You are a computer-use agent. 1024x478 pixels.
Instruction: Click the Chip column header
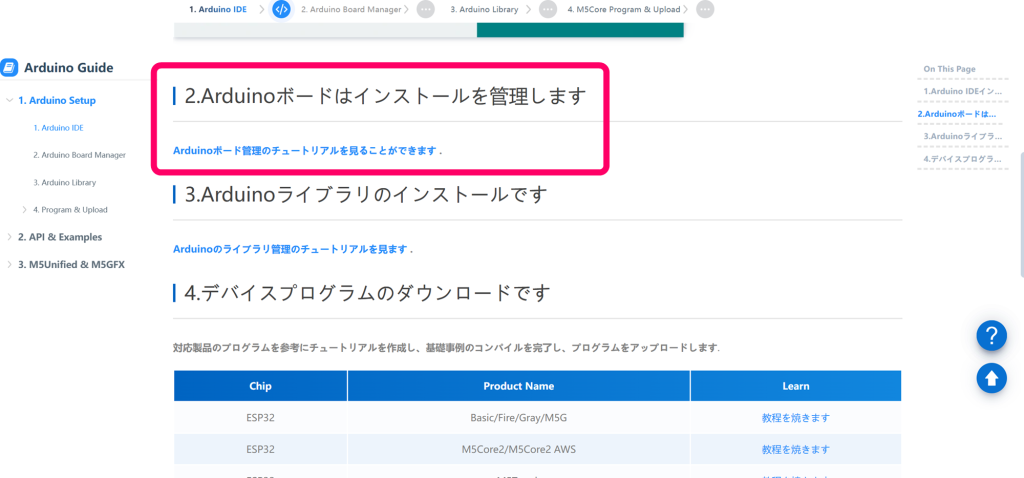tap(261, 386)
